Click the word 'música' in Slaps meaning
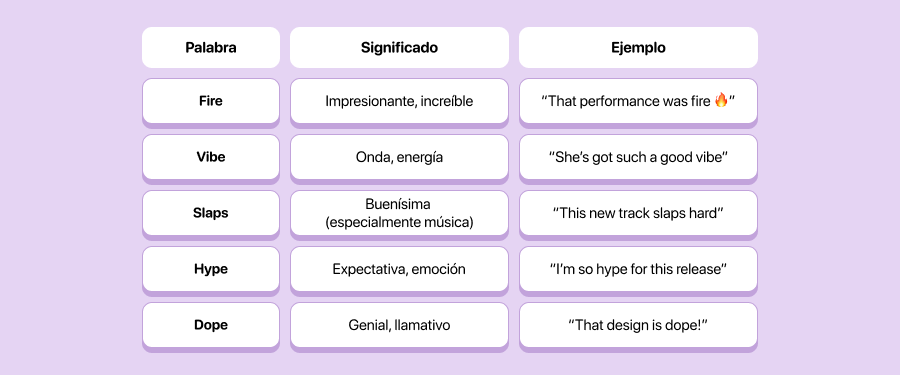Viewport: 900px width, 375px height. (451, 222)
